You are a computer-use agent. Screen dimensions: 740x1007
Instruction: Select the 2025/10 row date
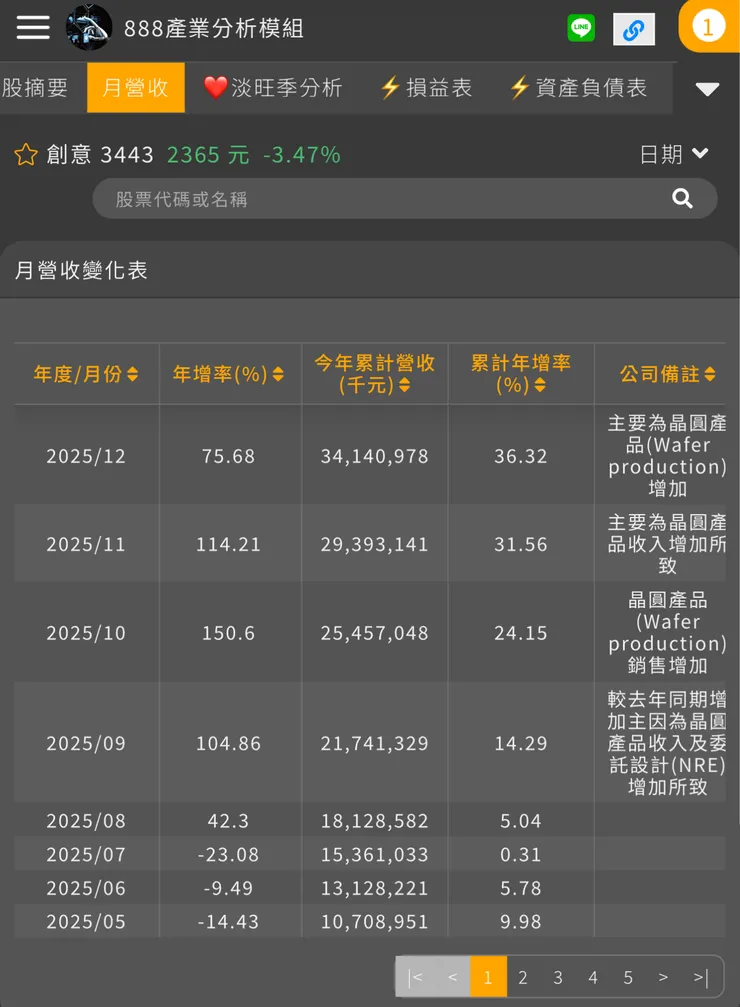[x=86, y=633]
